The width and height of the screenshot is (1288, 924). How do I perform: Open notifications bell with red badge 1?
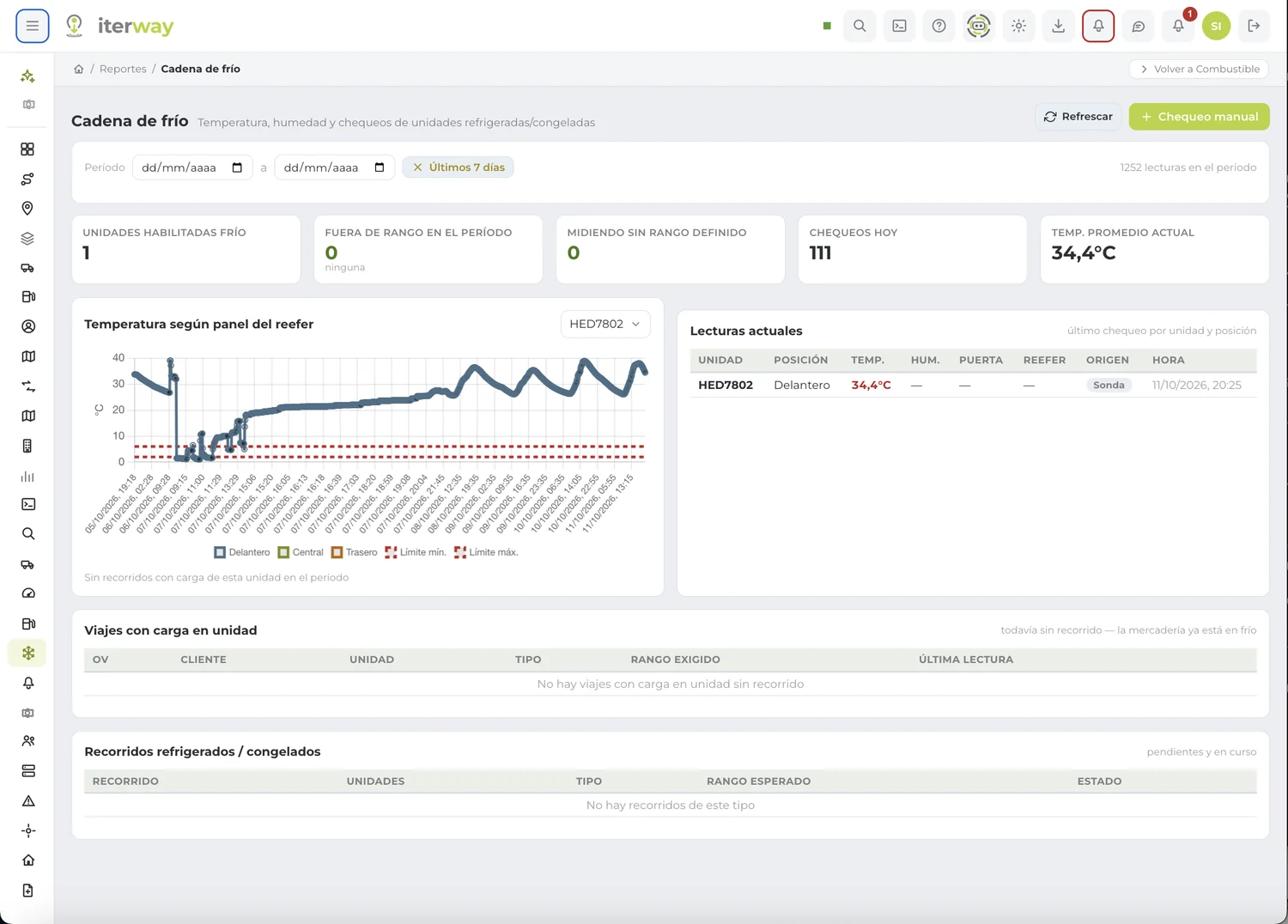point(1178,26)
